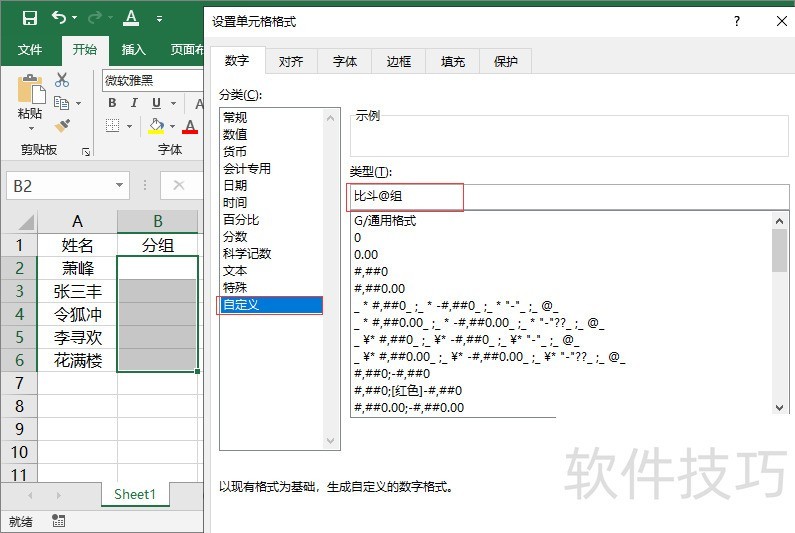Image resolution: width=795 pixels, height=533 pixels.
Task: Switch to the 对齐 tab
Action: tap(291, 61)
